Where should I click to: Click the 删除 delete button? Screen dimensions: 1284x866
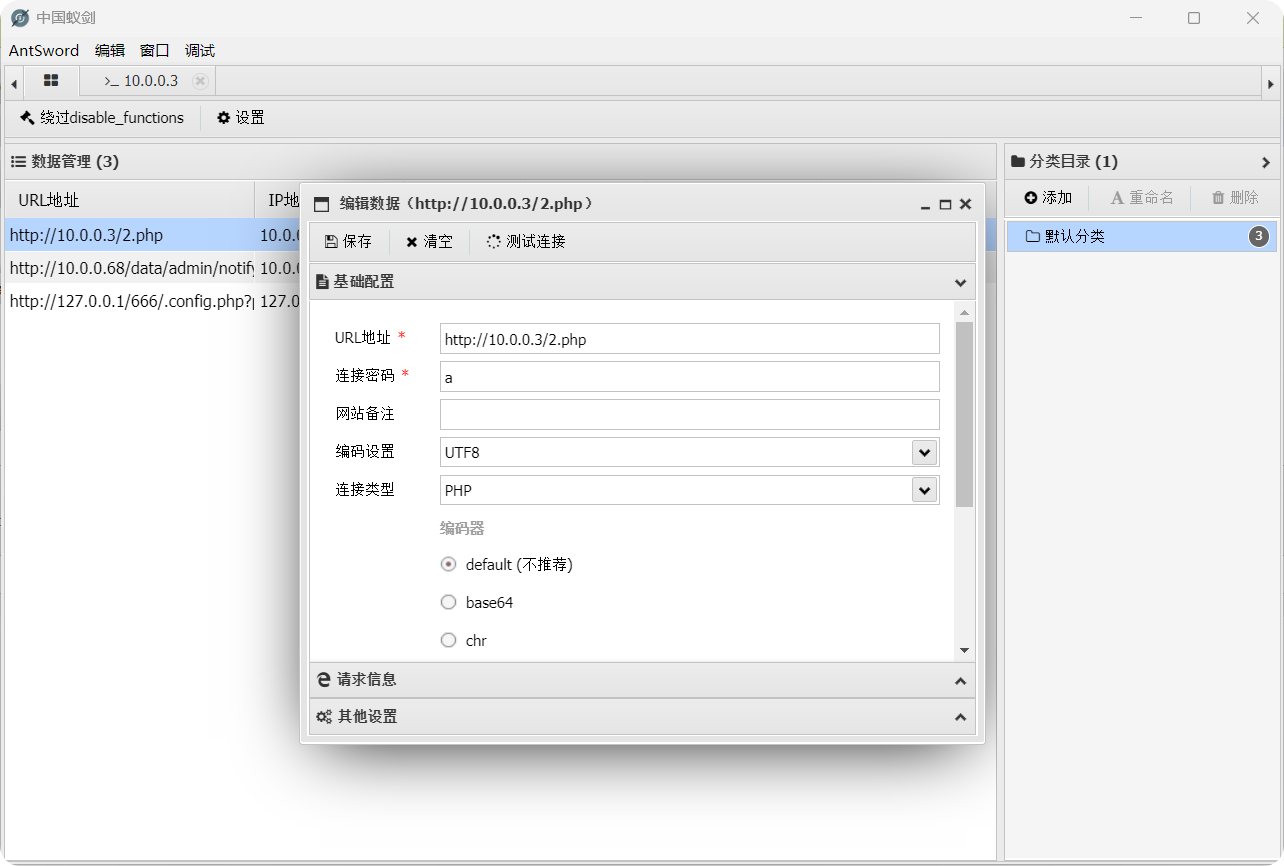pyautogui.click(x=1235, y=198)
